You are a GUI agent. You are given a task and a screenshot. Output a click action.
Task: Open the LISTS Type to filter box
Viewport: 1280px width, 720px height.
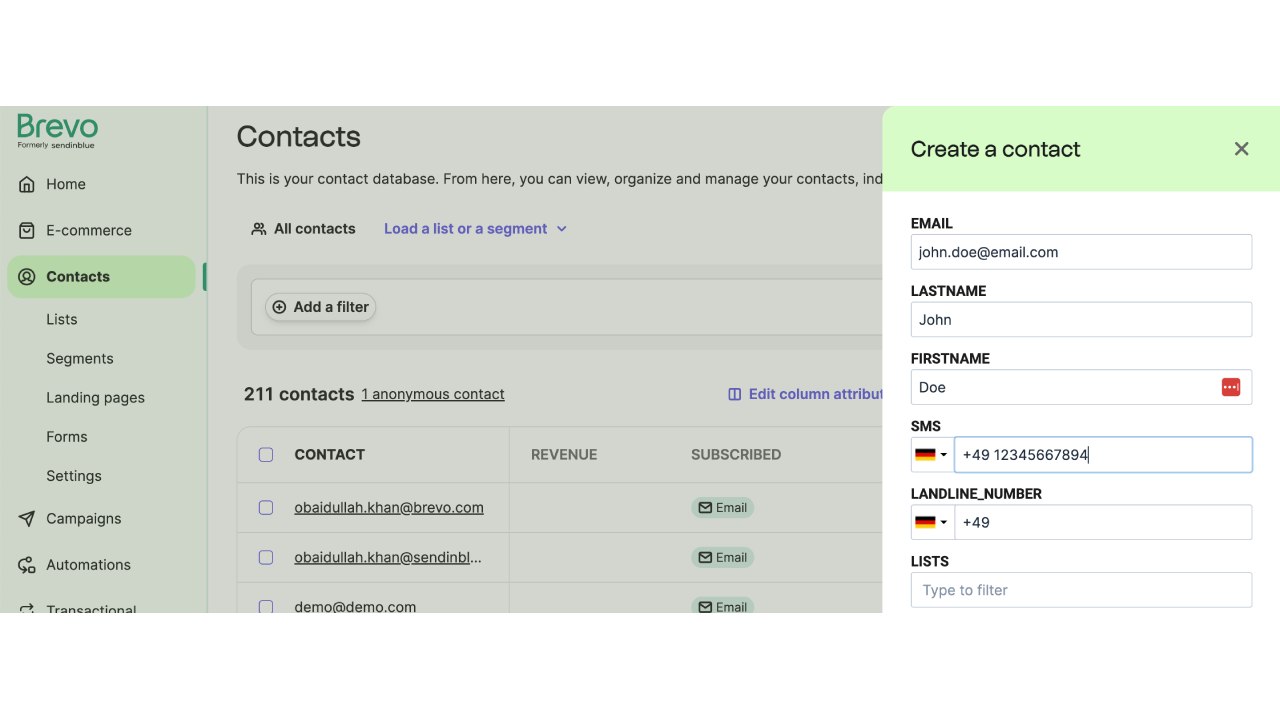1081,590
